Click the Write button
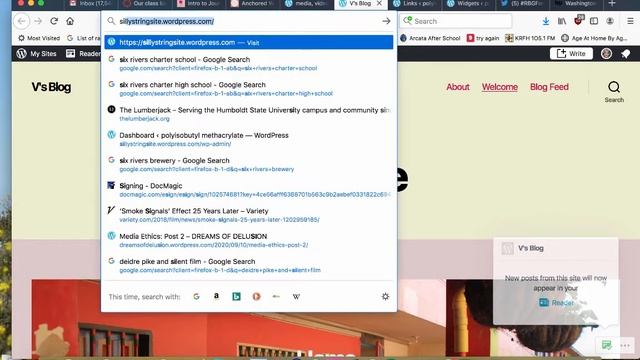The width and height of the screenshot is (640, 360). (571, 53)
